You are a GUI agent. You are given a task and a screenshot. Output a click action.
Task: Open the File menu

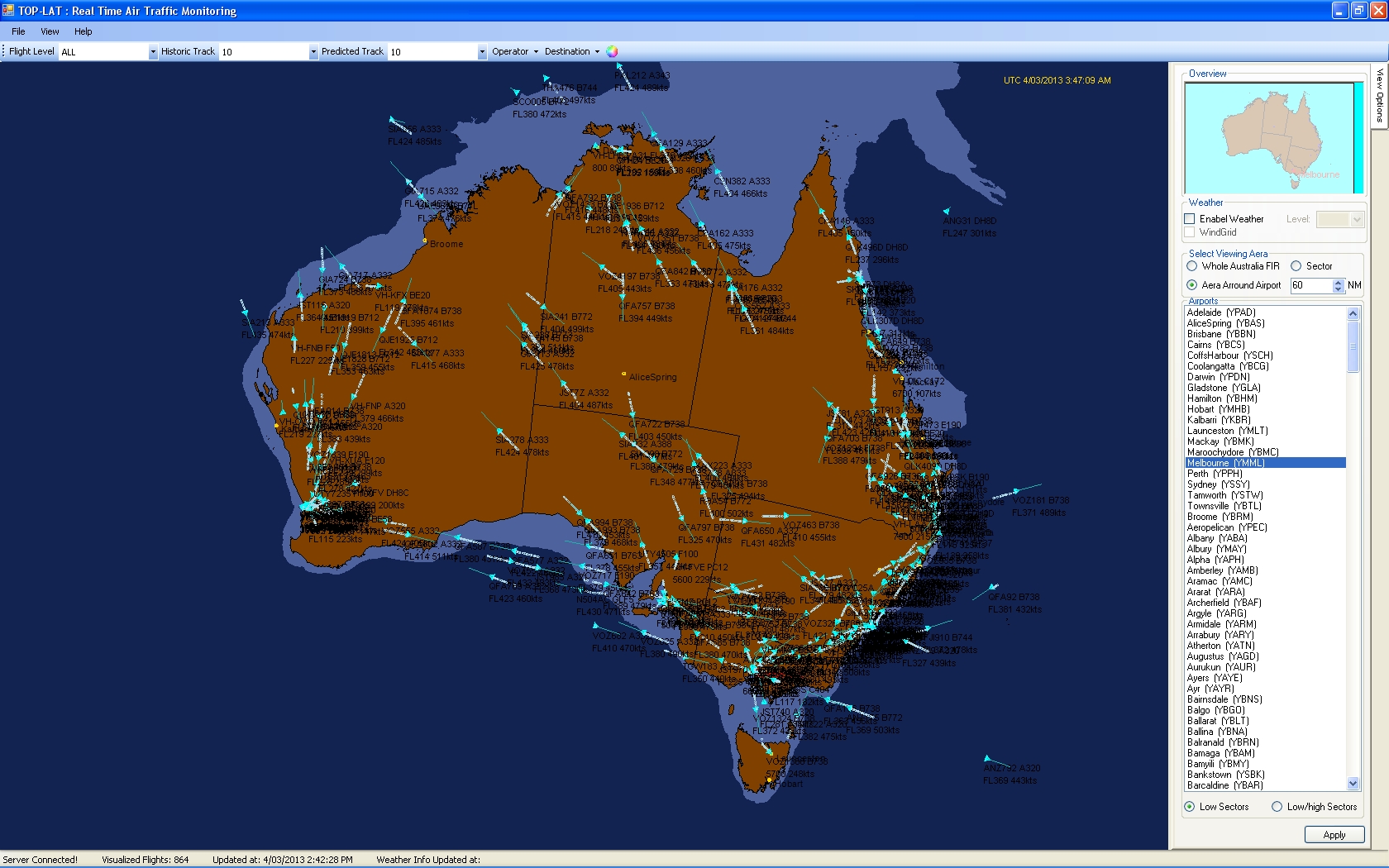[x=18, y=31]
